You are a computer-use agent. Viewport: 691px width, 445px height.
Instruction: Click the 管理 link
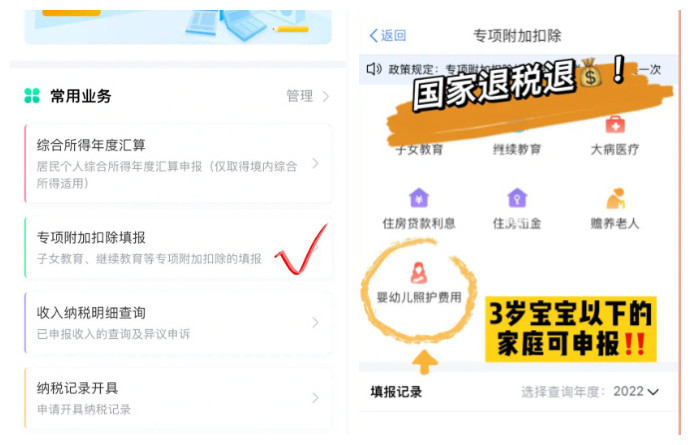(300, 96)
